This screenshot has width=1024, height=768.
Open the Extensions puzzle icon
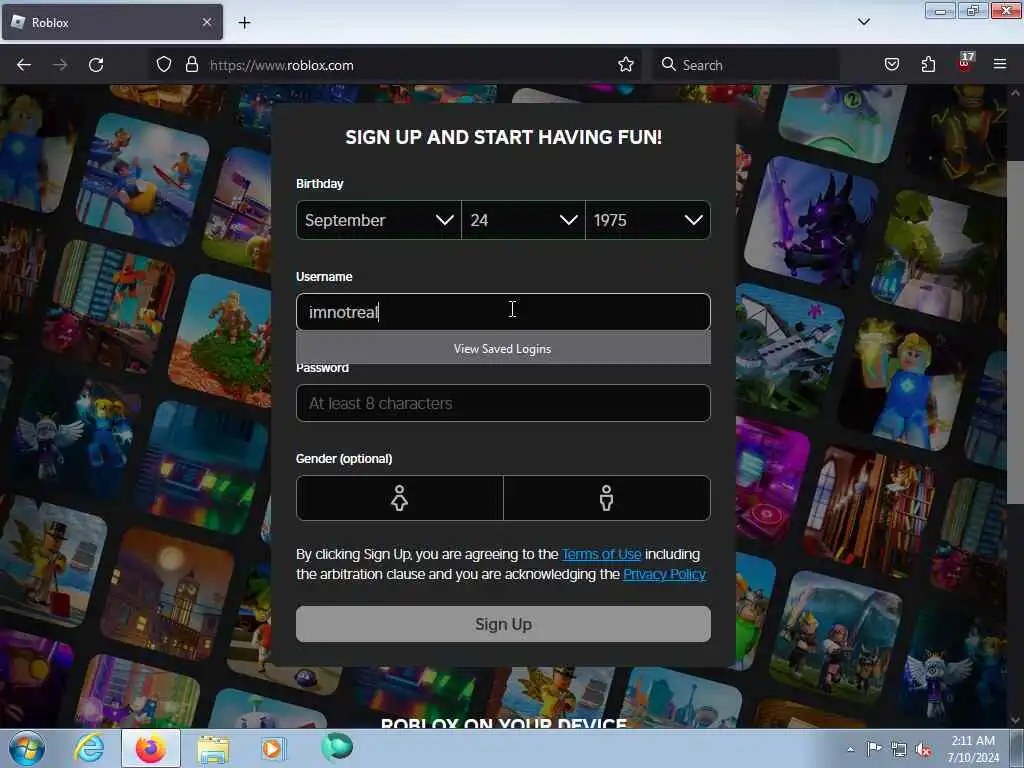point(928,65)
